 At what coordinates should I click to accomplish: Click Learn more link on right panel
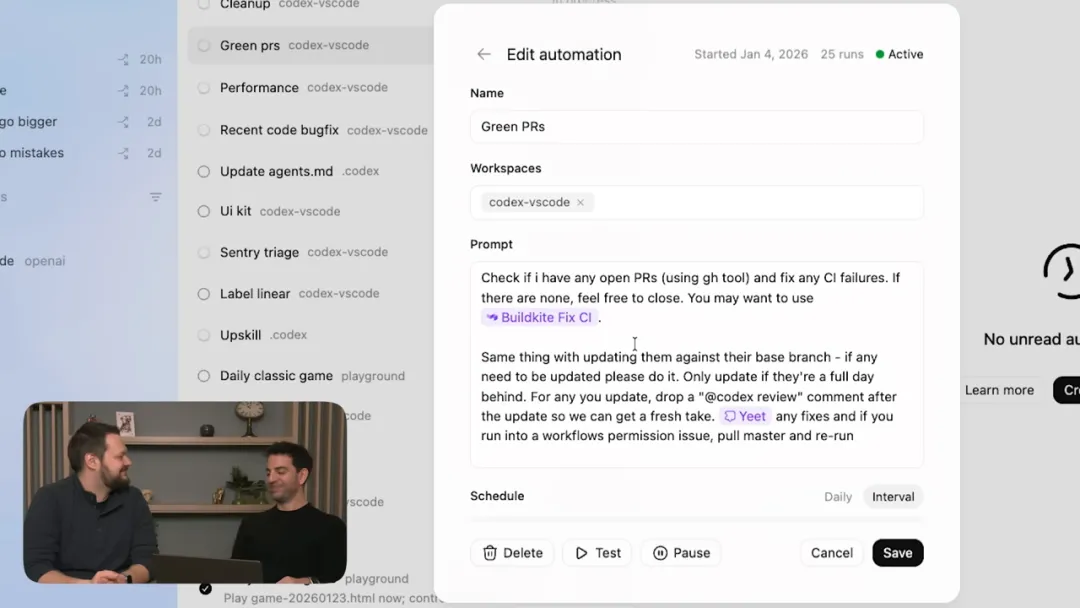point(999,390)
